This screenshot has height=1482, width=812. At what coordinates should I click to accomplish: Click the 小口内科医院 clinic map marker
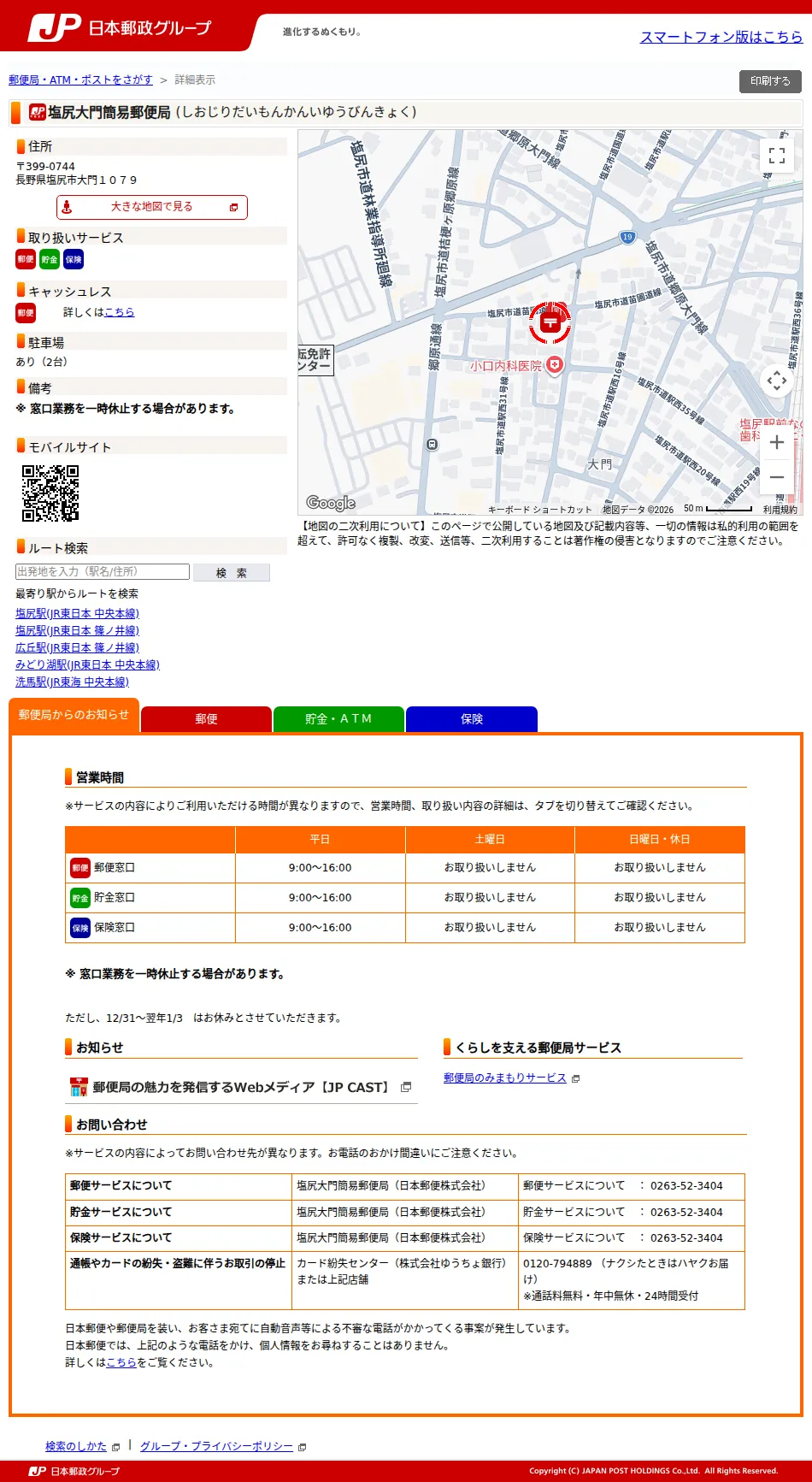pos(555,365)
